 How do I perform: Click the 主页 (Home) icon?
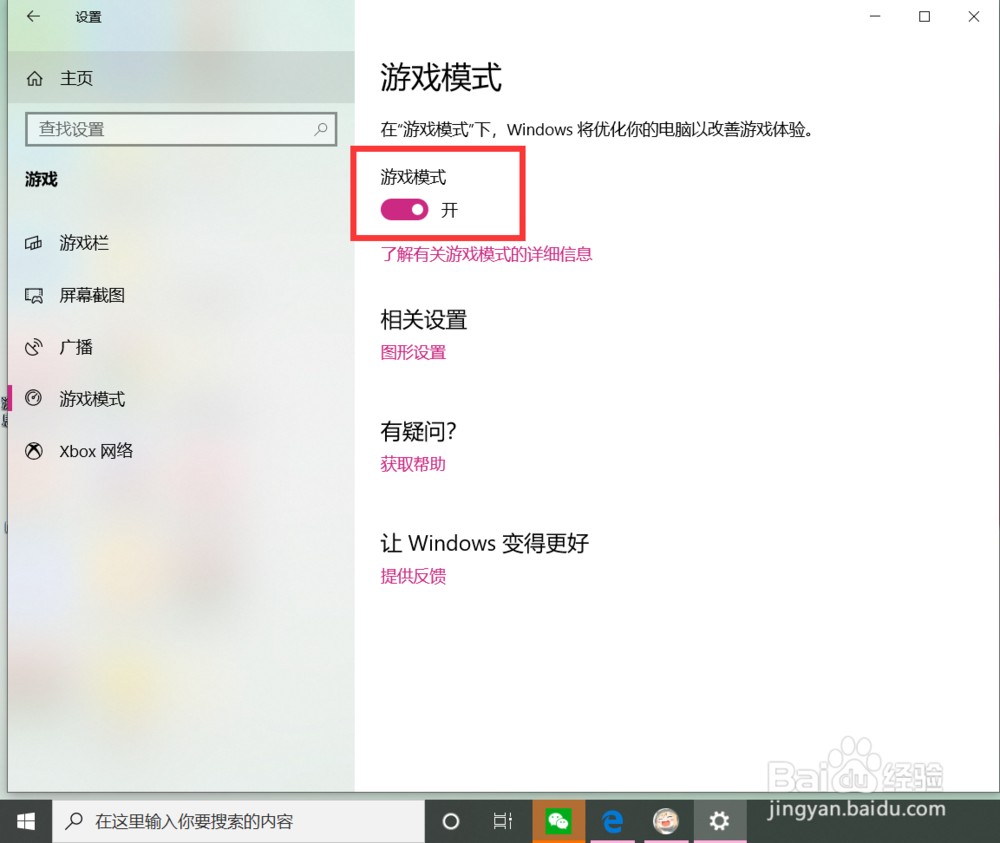click(33, 78)
